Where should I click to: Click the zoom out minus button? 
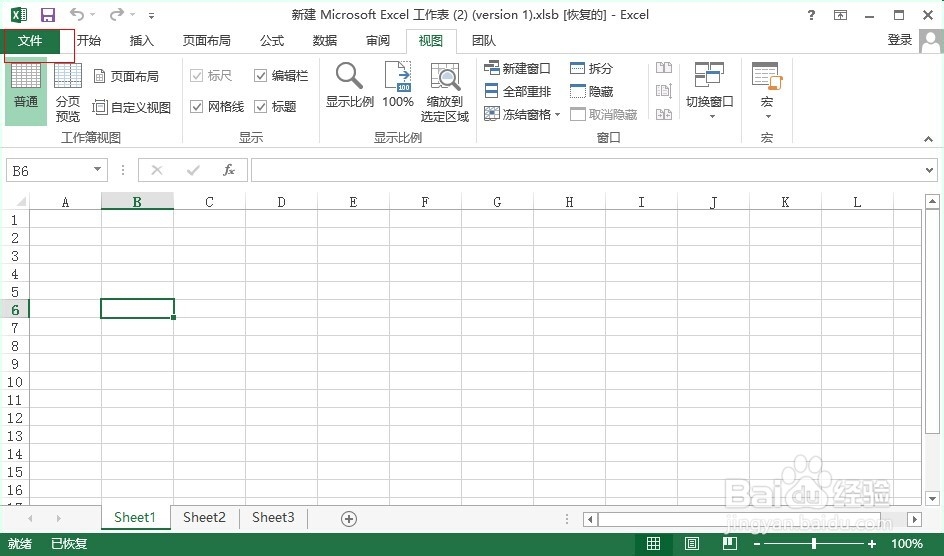(757, 544)
